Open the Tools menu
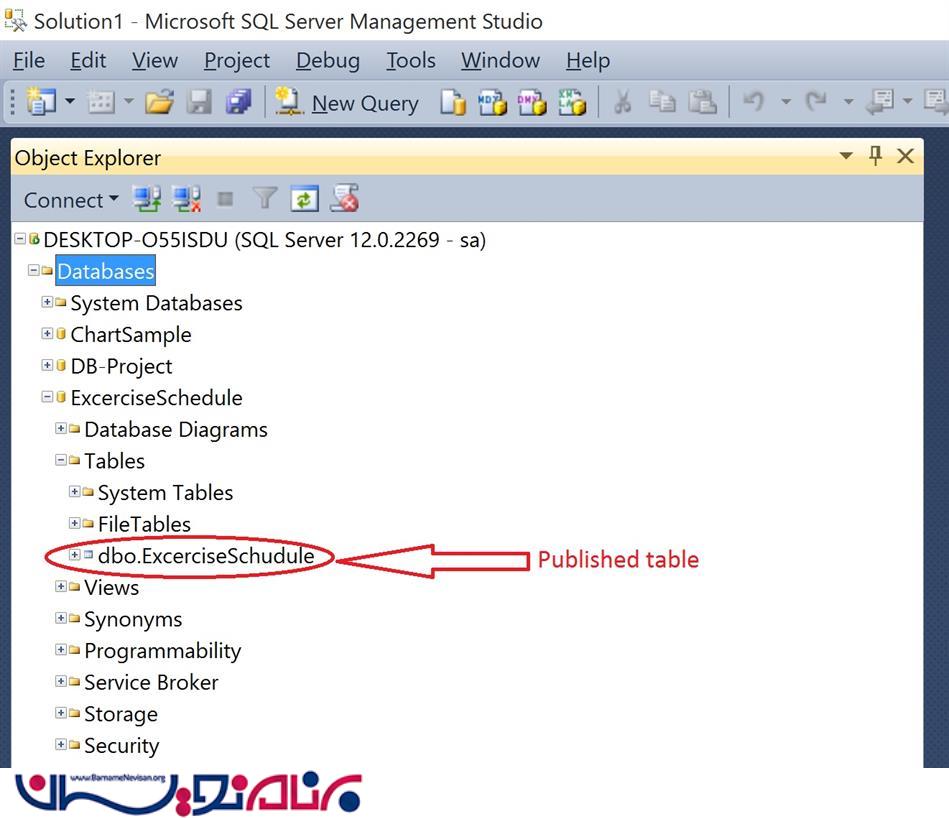 coord(411,61)
